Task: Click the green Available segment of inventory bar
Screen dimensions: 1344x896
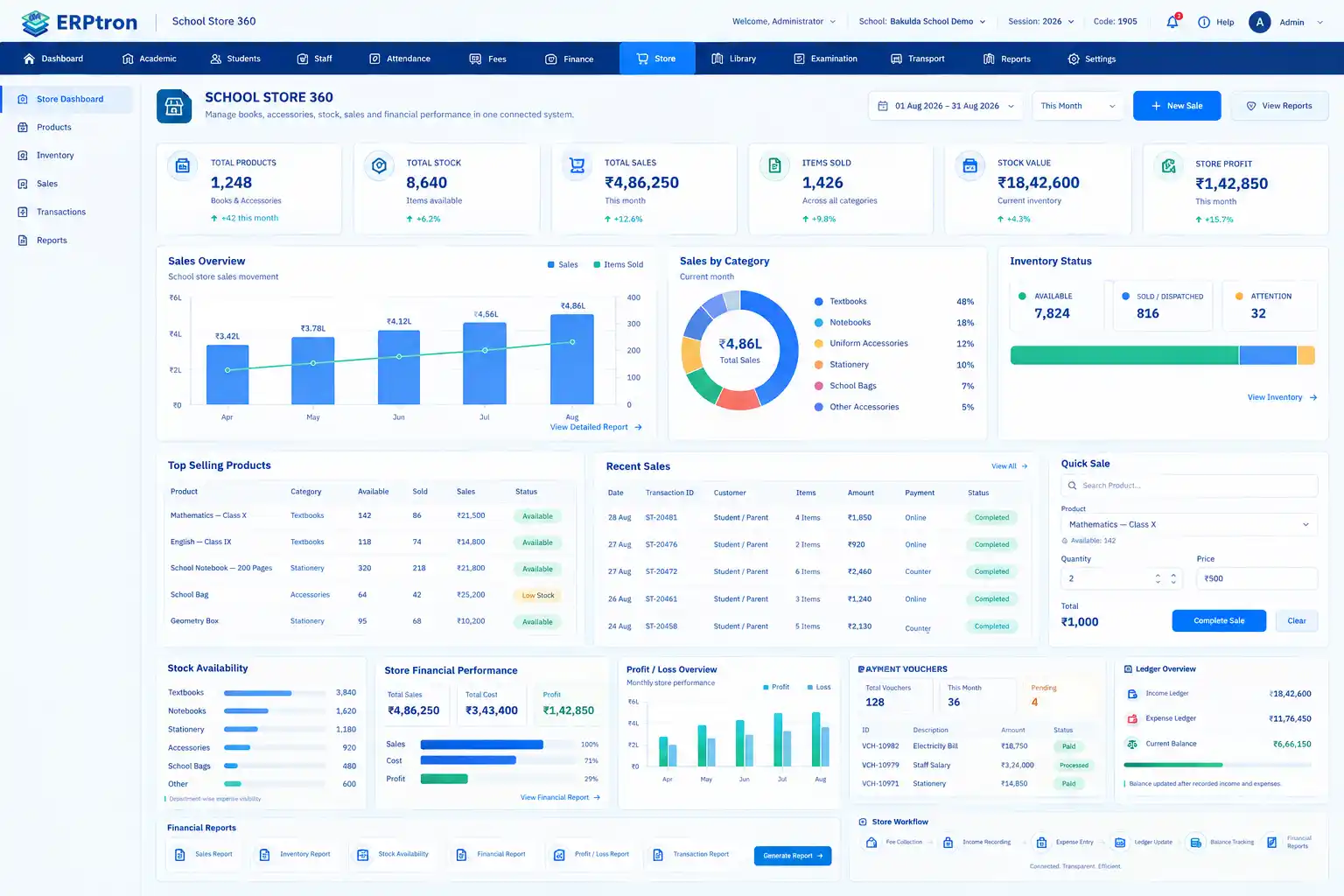Action: 1124,355
